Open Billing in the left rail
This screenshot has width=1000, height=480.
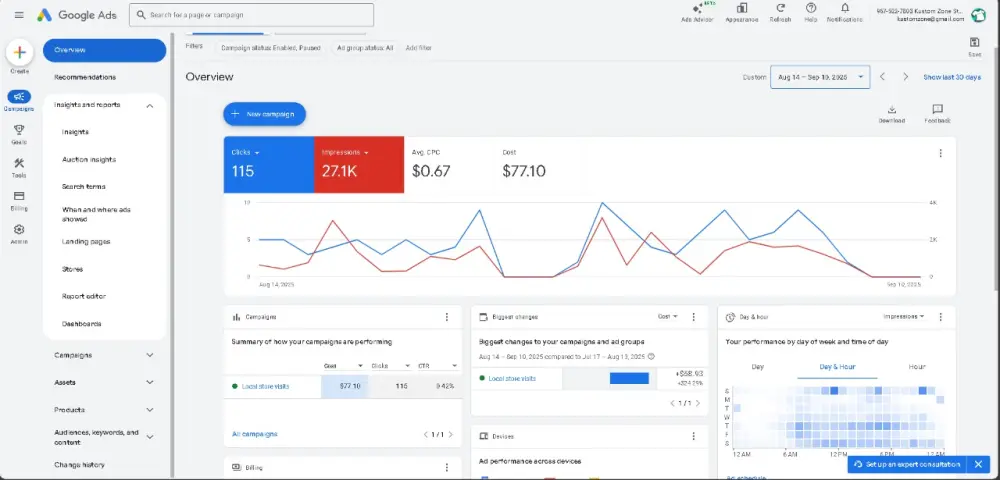(x=19, y=197)
